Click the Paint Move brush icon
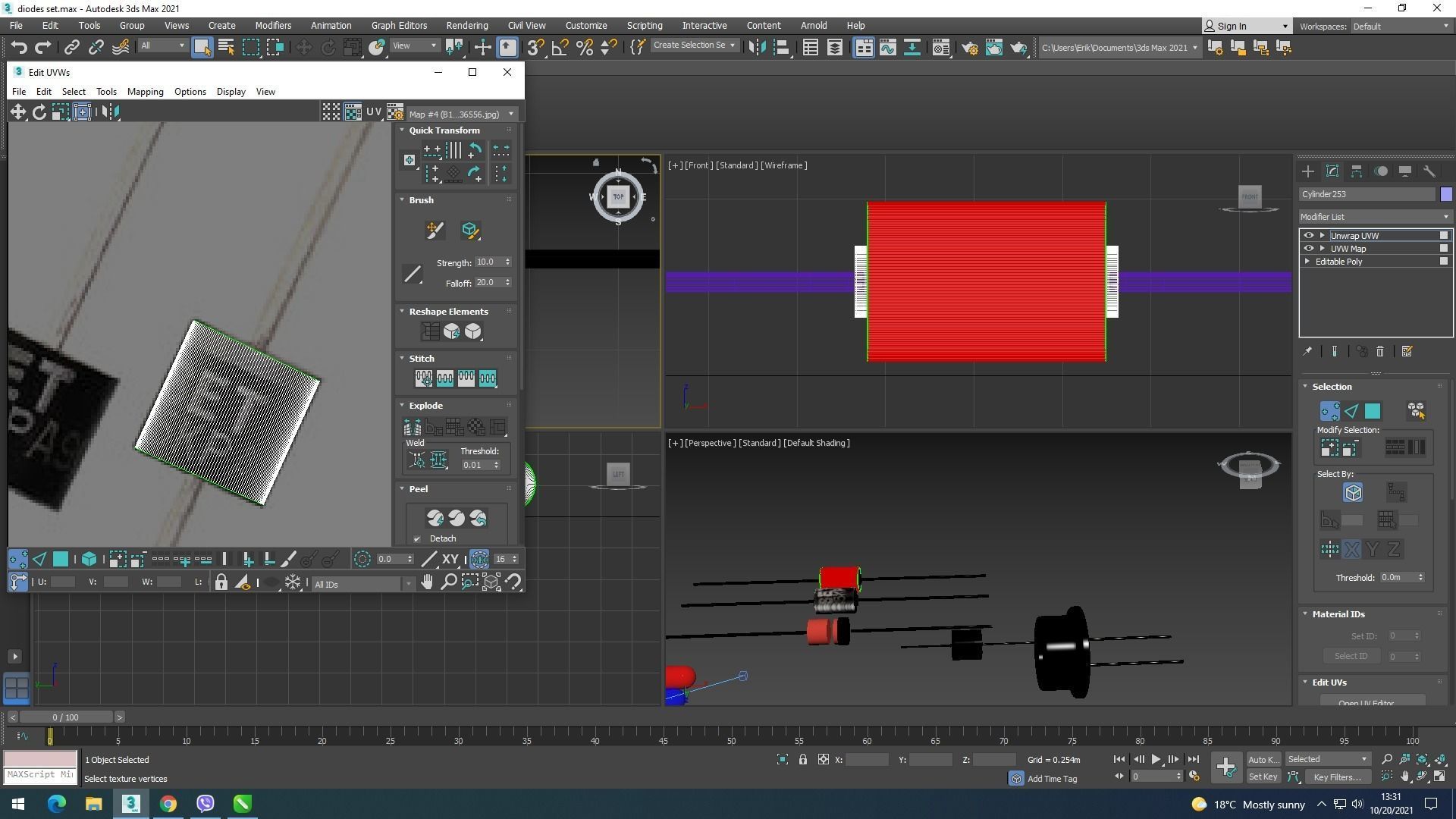Image resolution: width=1456 pixels, height=819 pixels. coord(435,231)
